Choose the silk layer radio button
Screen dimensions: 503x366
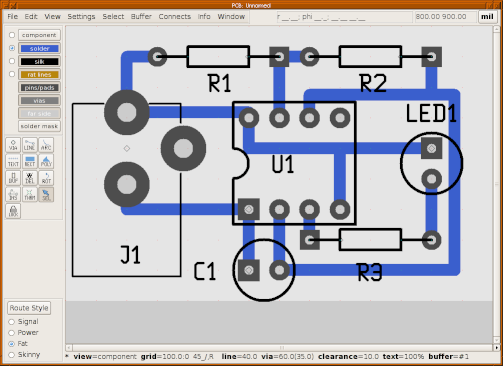12,61
